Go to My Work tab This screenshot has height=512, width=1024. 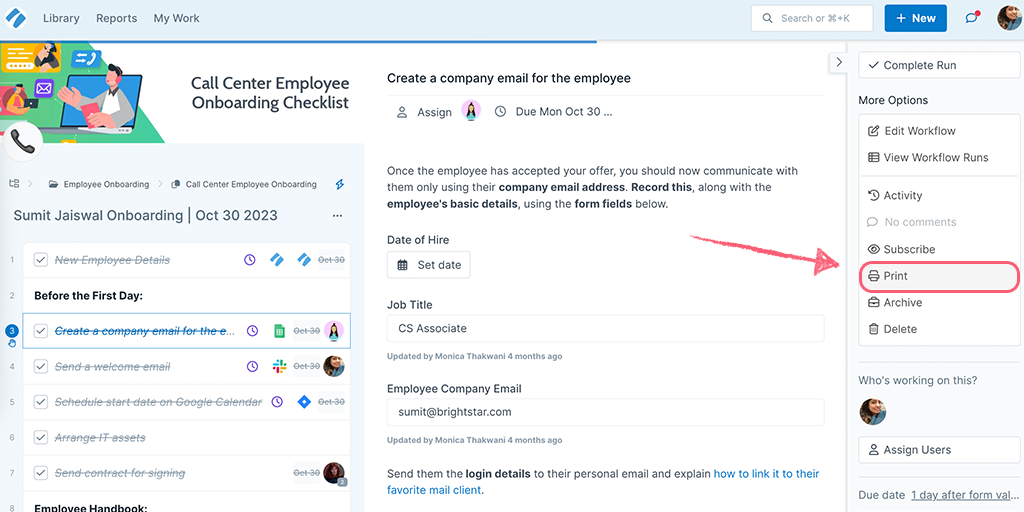[176, 18]
